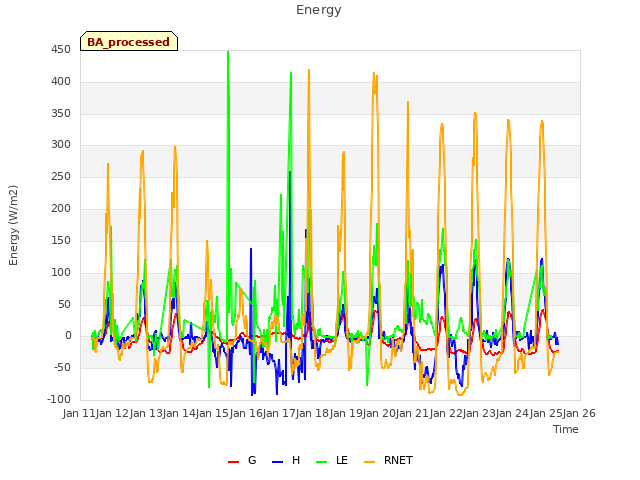The image size is (640, 480).
Task: Click the Jan 15 x-axis date label
Action: tap(212, 413)
